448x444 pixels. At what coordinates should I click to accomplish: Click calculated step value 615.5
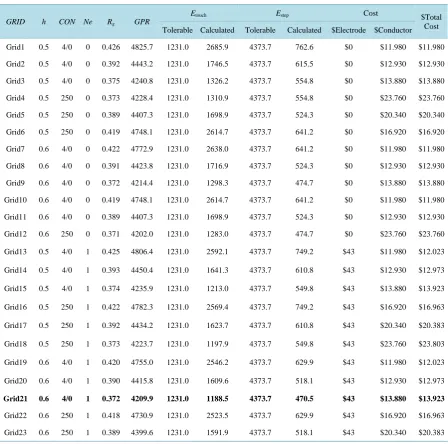pos(304,64)
